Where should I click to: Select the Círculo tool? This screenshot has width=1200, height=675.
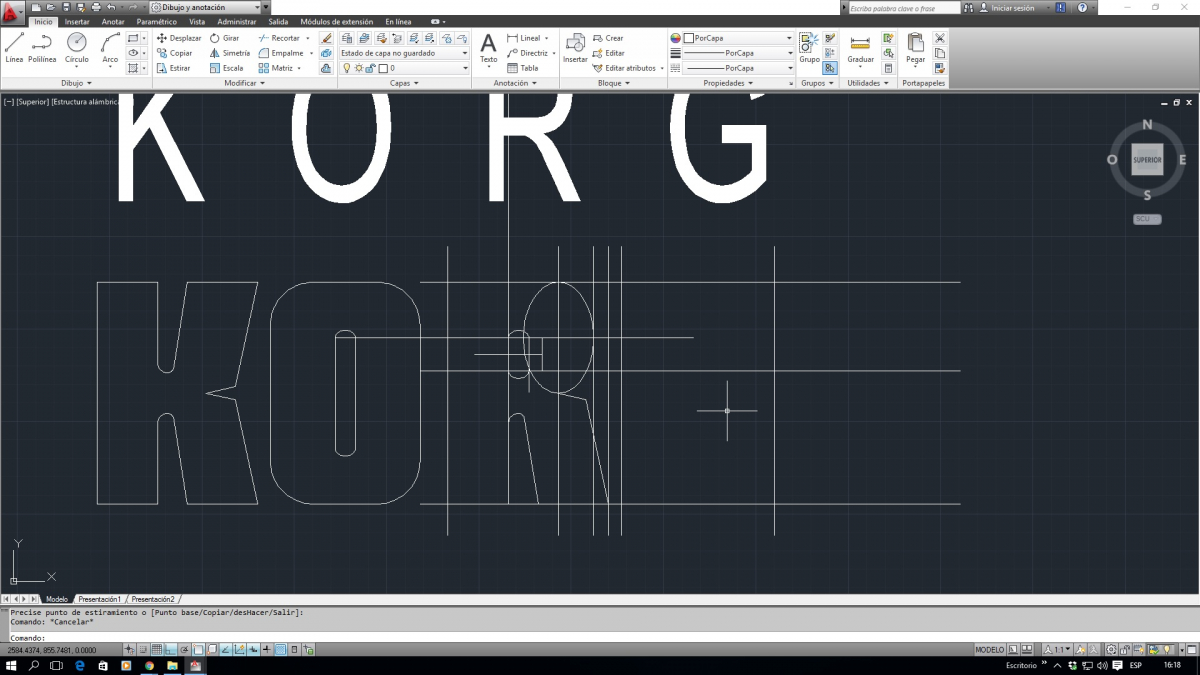77,47
